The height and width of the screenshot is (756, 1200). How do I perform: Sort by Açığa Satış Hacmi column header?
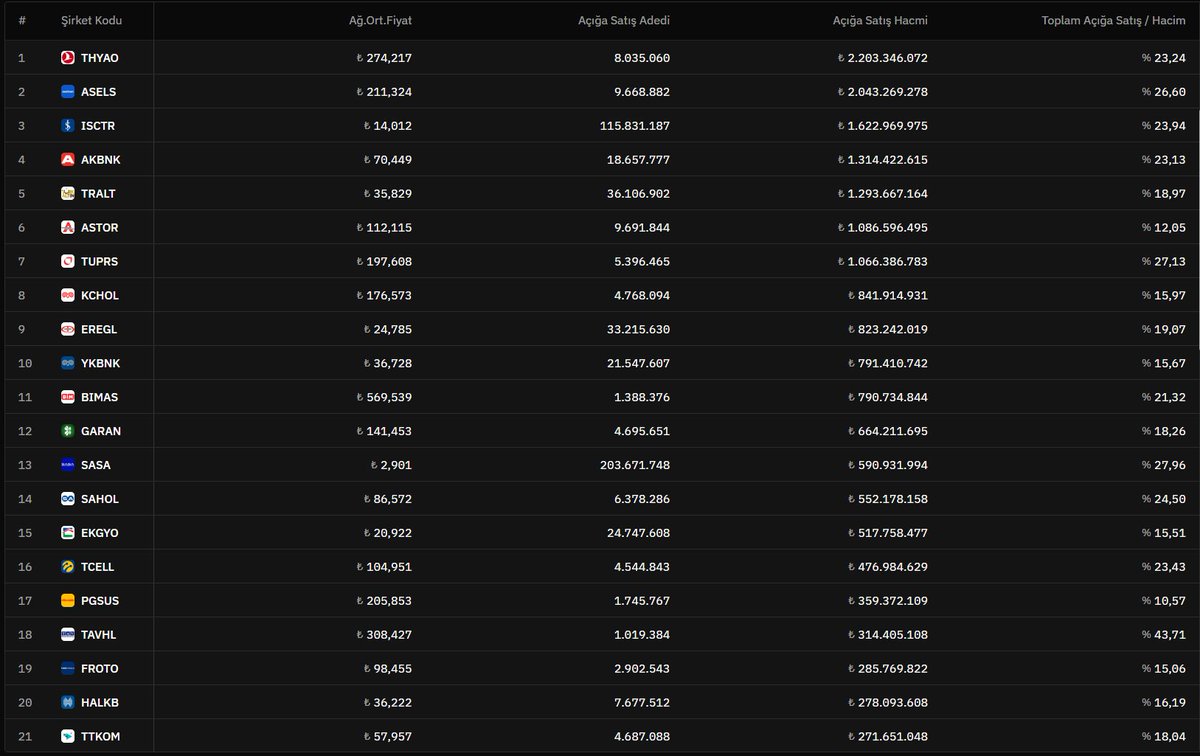coord(880,20)
